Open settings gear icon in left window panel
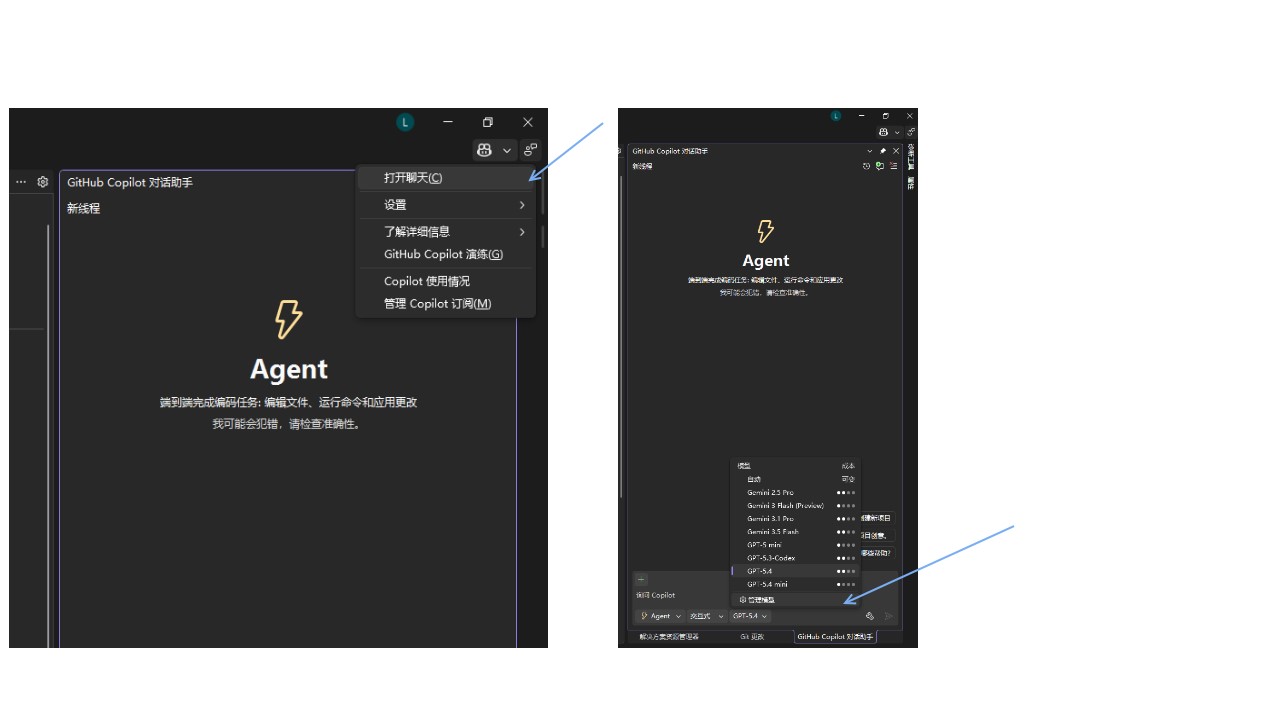The width and height of the screenshot is (1280, 720). point(43,182)
